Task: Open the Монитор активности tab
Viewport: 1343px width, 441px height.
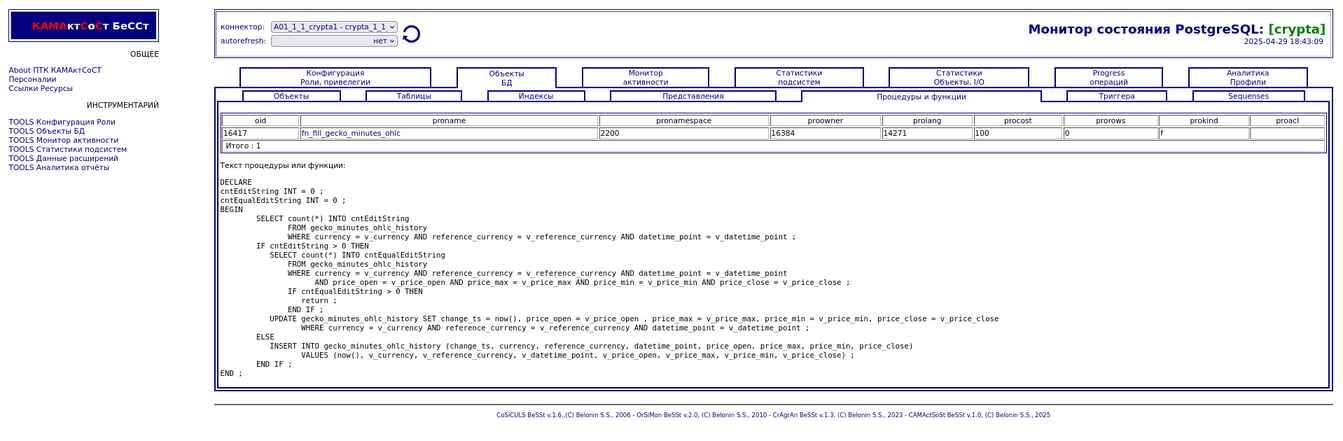Action: click(645, 78)
